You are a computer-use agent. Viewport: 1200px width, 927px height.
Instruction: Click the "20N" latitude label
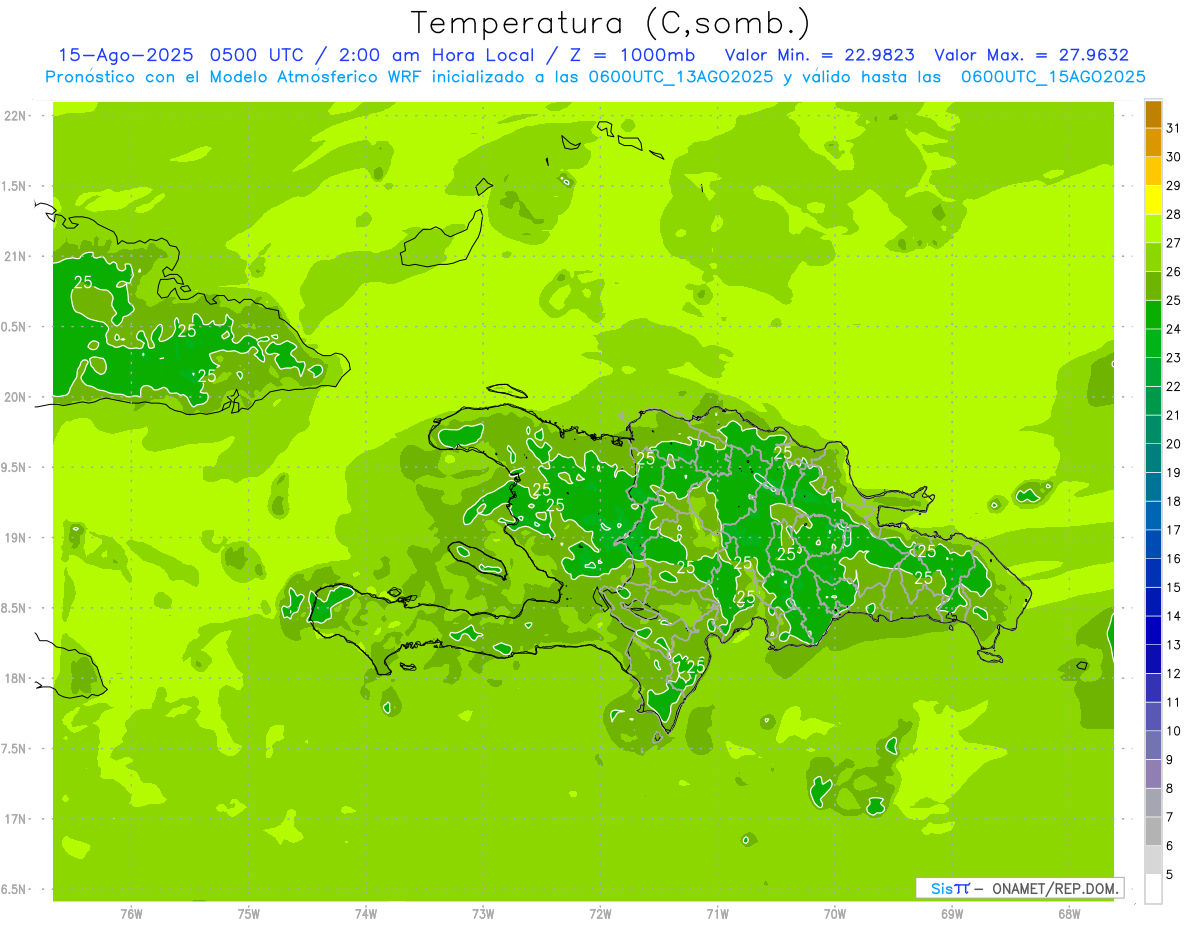coord(15,397)
